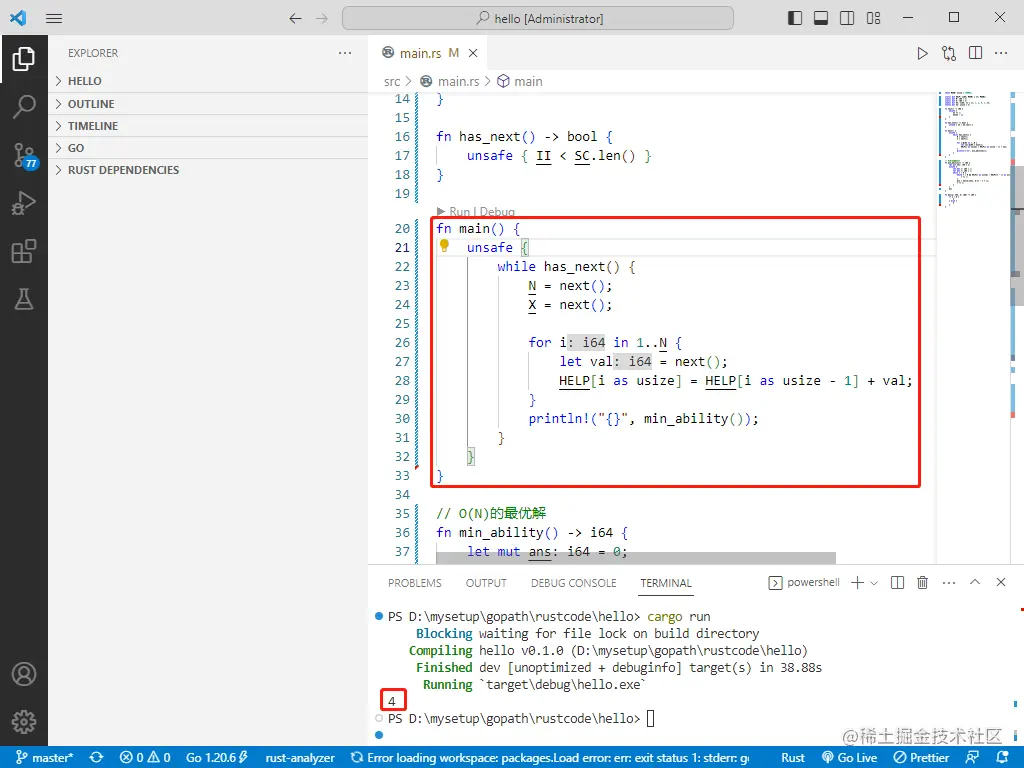
Task: Select the powershell terminal label
Action: (x=804, y=583)
